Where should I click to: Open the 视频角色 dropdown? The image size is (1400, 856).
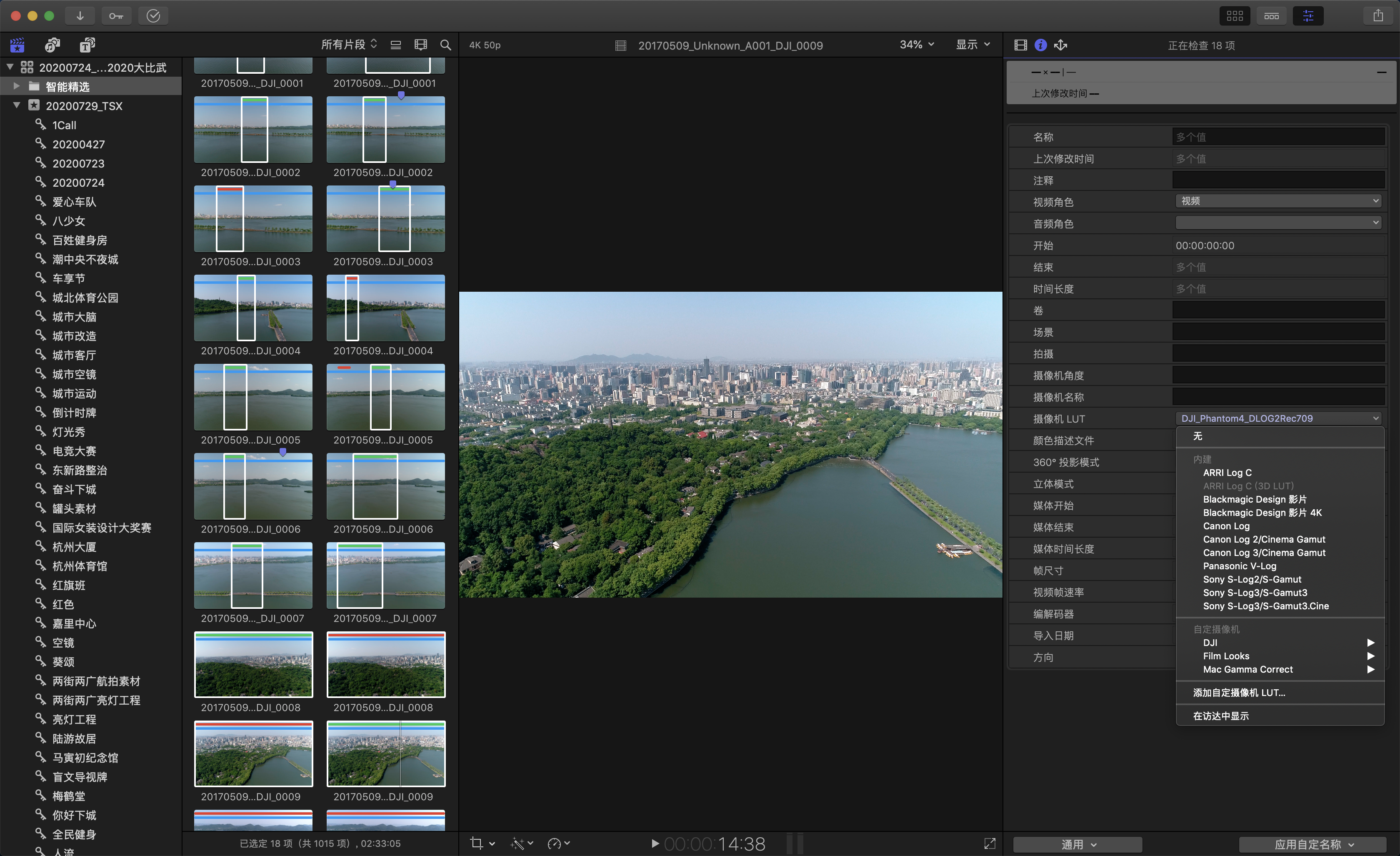[x=1279, y=201]
